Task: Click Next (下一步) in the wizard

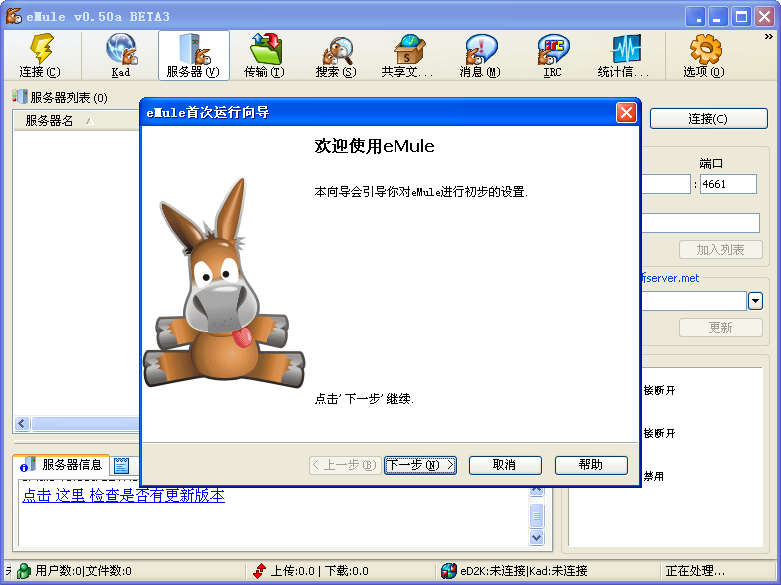Action: tap(420, 465)
